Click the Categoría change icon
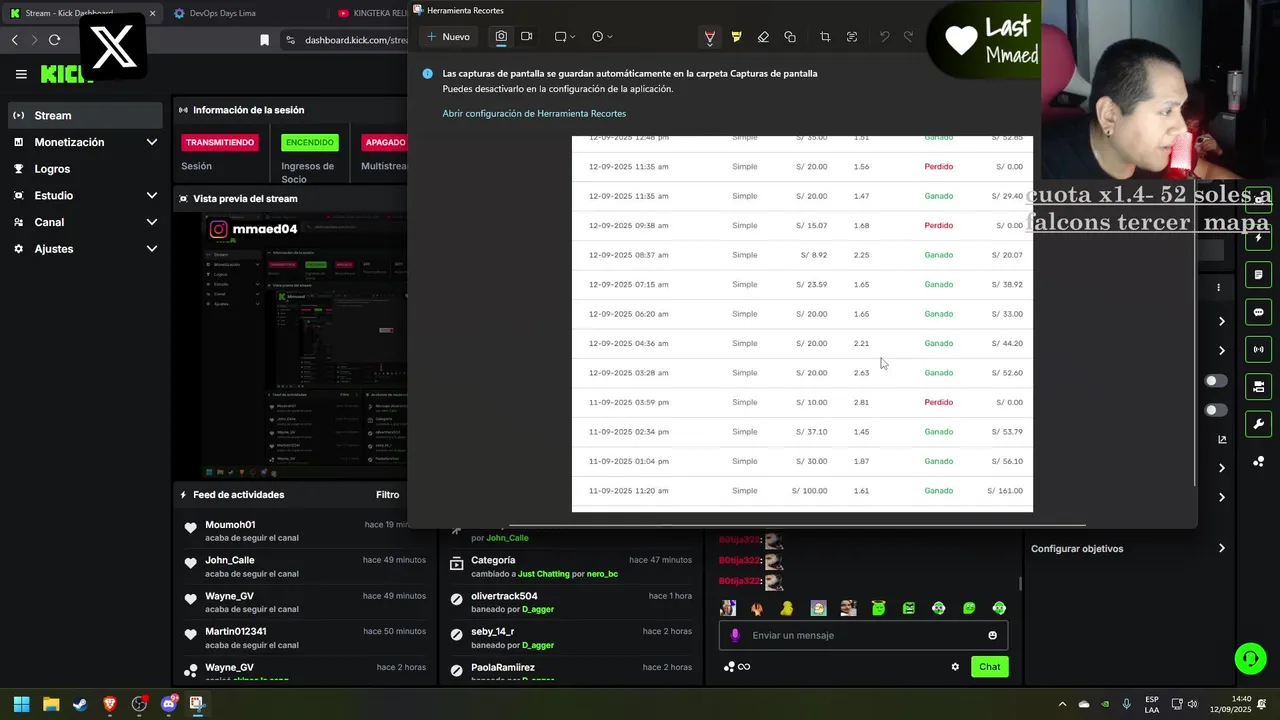The width and height of the screenshot is (1280, 720). point(456,564)
